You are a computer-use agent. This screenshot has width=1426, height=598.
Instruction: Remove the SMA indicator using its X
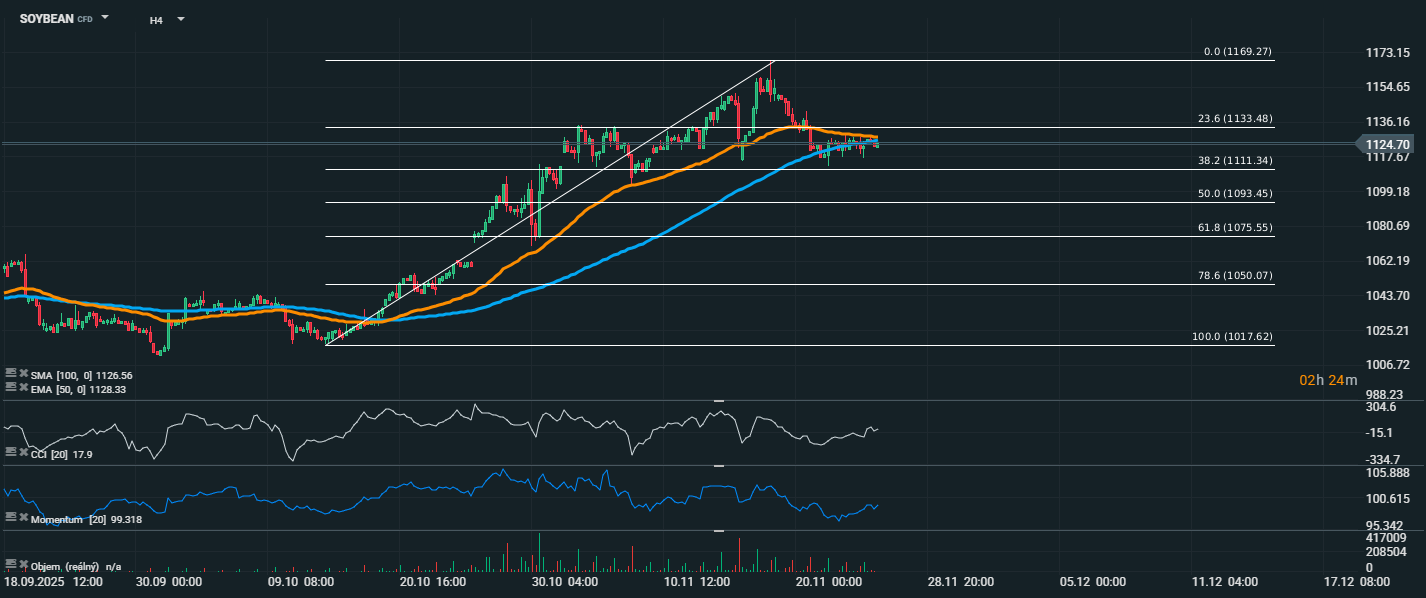click(x=22, y=373)
